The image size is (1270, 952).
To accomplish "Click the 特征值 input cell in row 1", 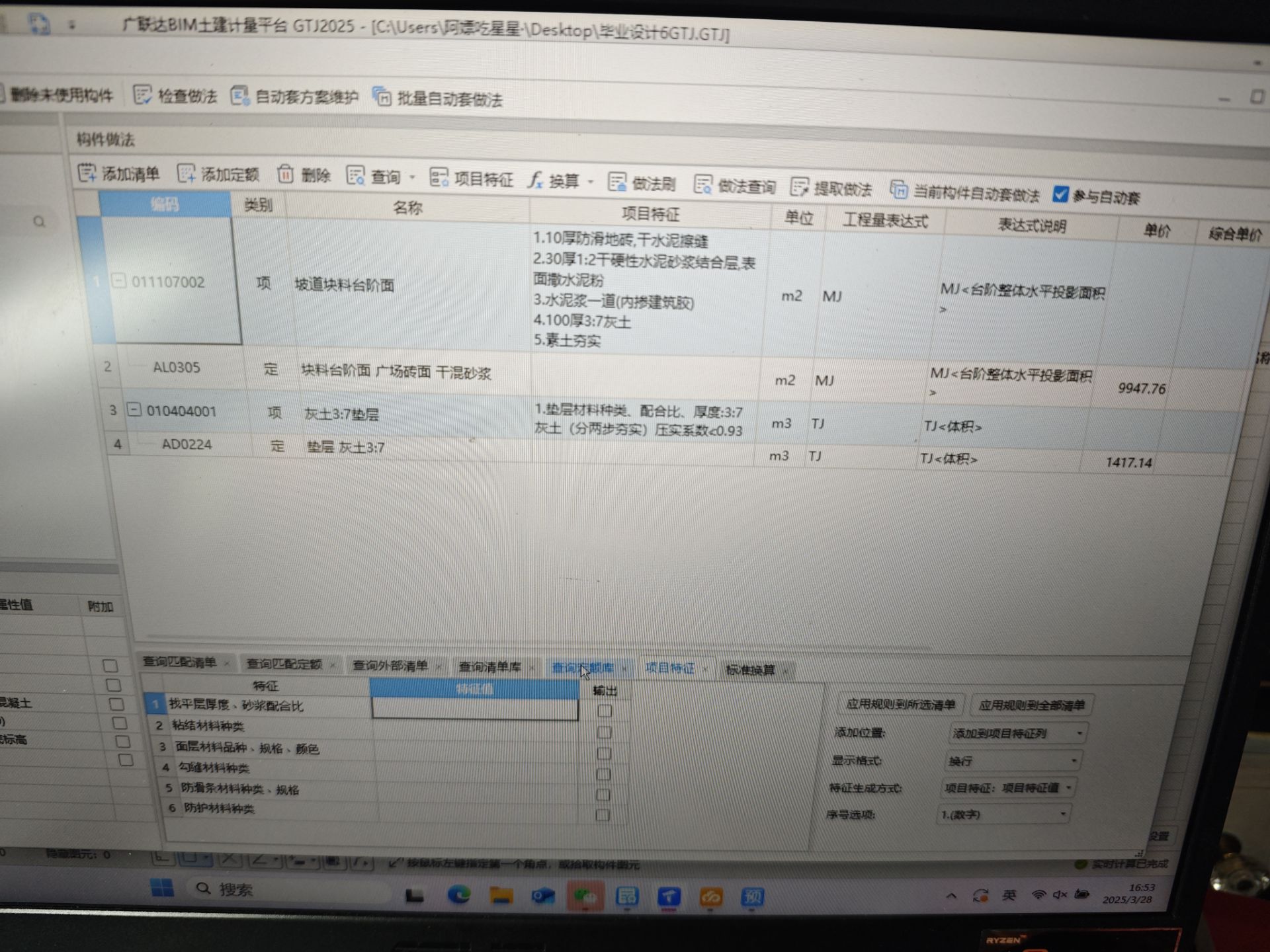I will [x=474, y=709].
